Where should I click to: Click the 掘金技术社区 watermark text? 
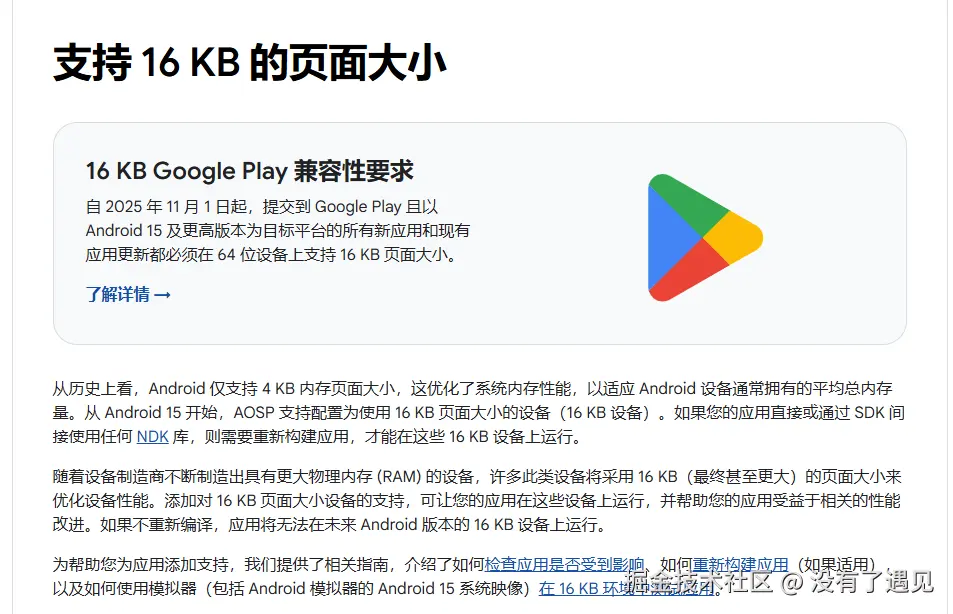click(x=699, y=582)
